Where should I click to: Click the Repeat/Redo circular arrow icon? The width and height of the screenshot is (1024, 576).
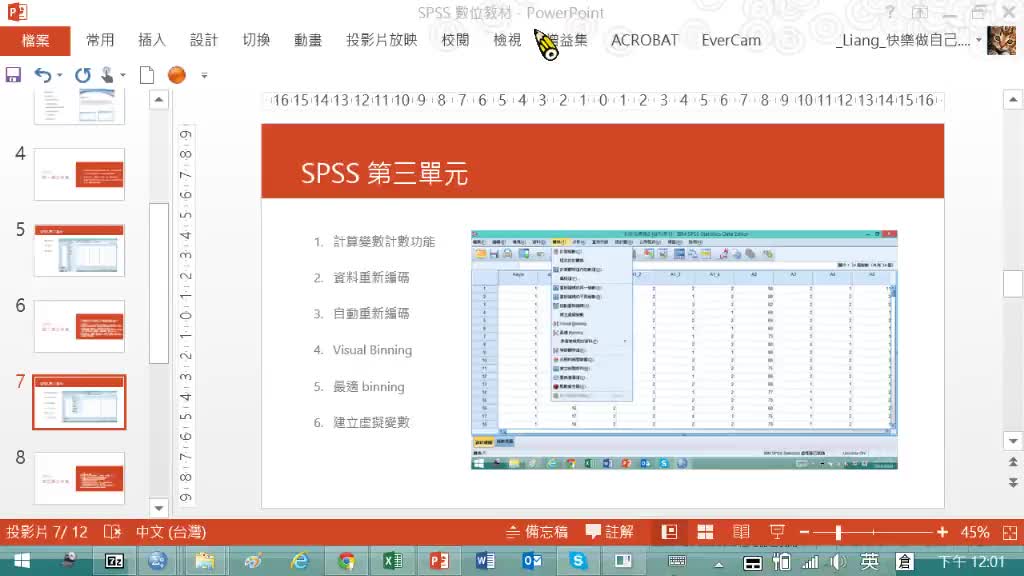tap(82, 75)
